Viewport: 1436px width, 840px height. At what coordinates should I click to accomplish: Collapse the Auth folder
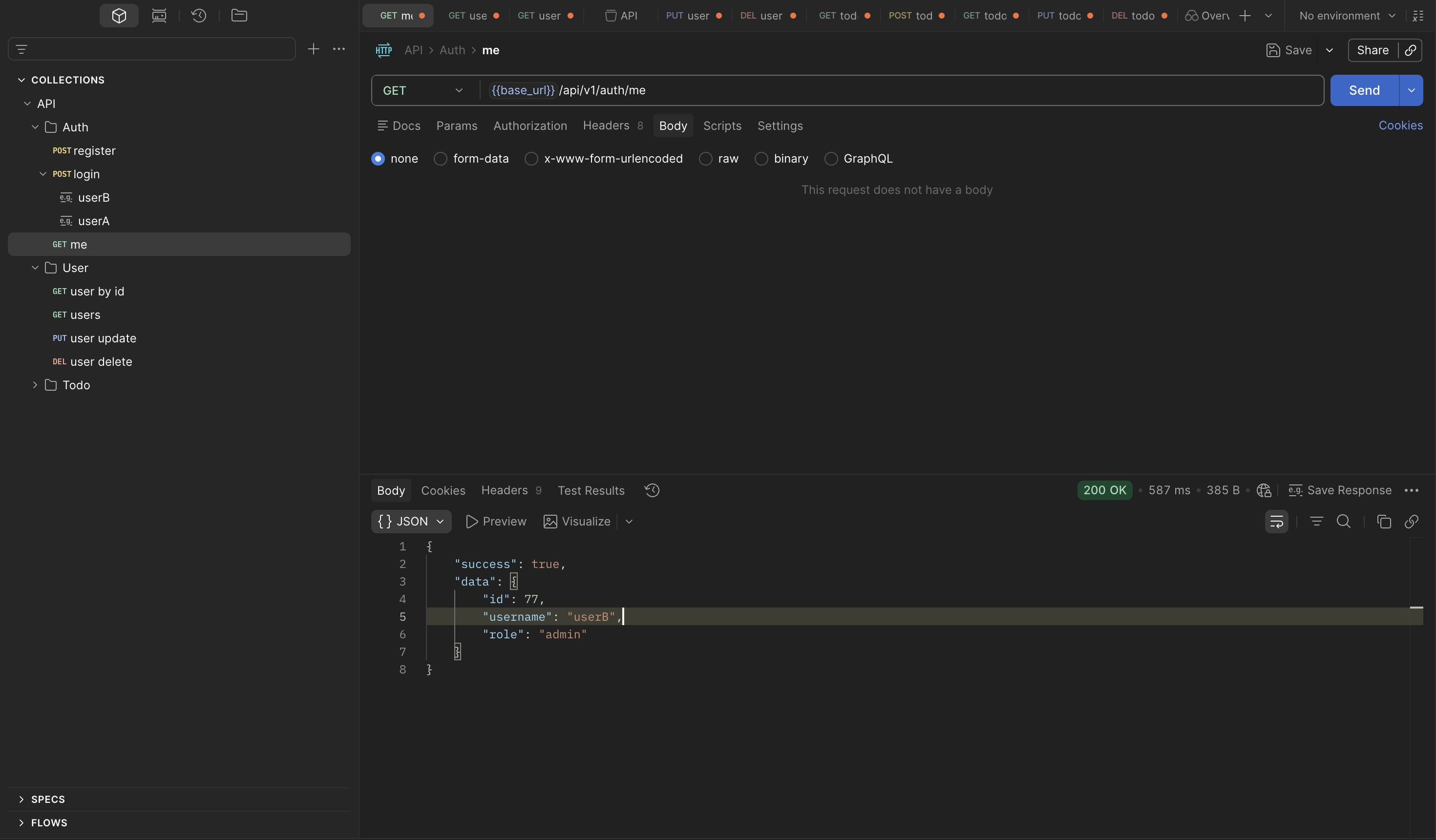click(35, 127)
